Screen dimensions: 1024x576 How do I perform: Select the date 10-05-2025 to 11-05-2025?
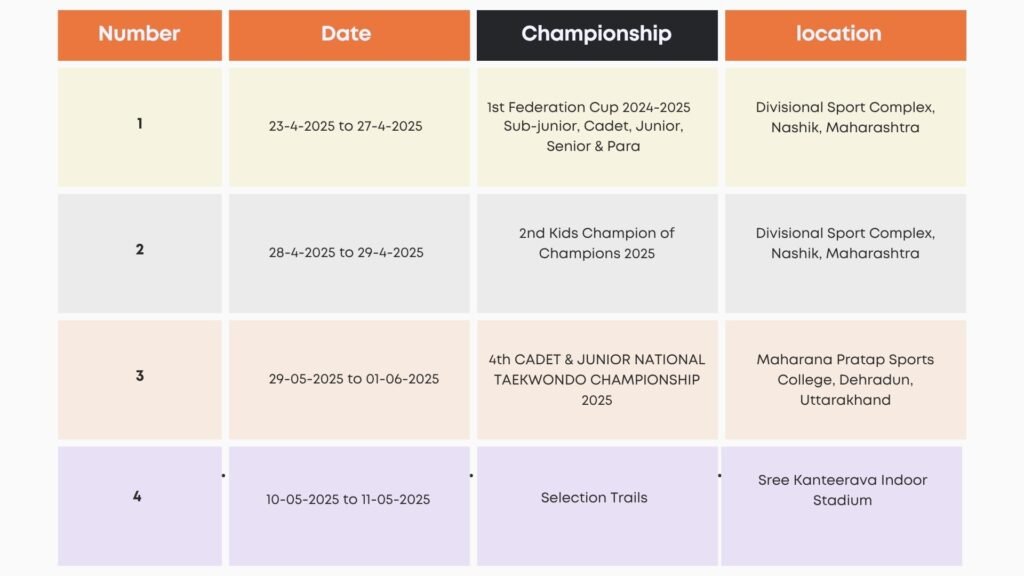coord(348,499)
